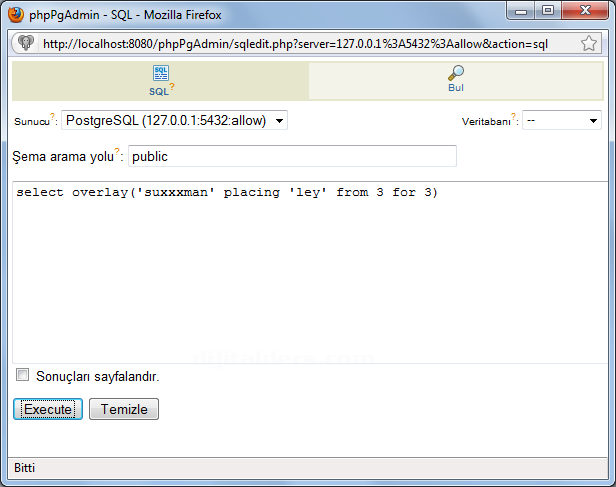Minimize the Firefox window
Viewport: 616px width, 487px height.
click(521, 11)
